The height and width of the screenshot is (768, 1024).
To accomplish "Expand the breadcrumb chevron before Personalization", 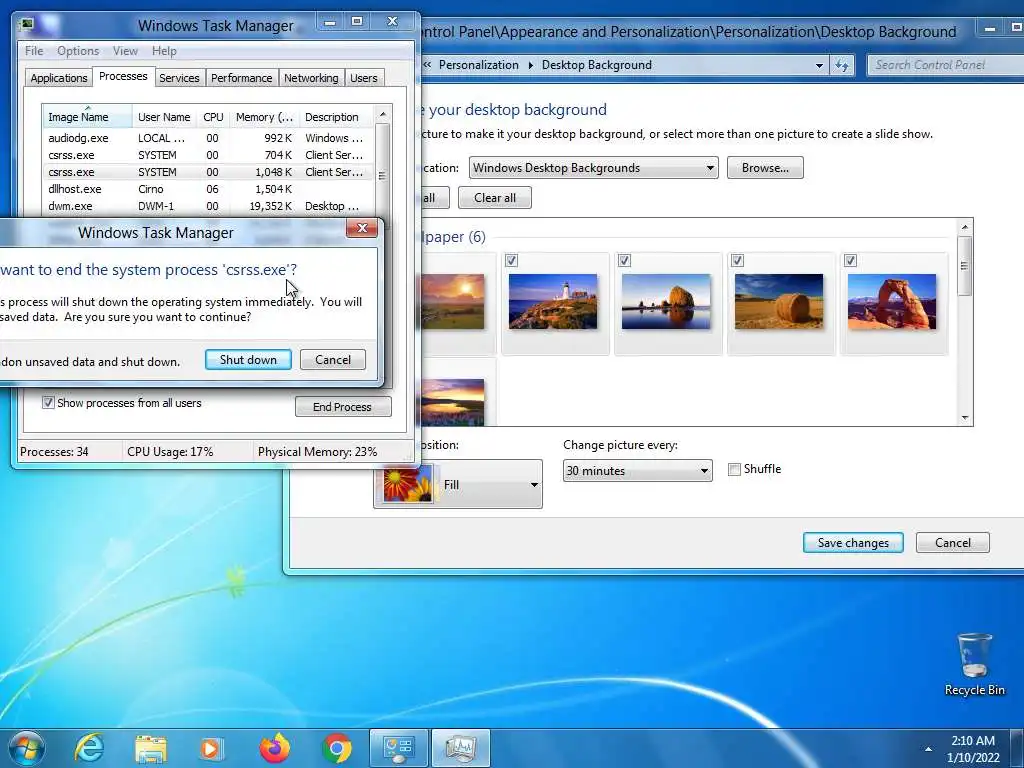I will click(x=427, y=65).
